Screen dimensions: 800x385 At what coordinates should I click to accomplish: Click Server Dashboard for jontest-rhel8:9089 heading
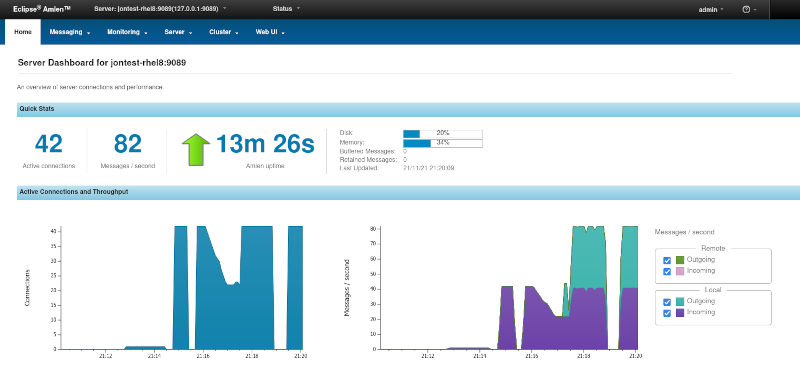[102, 63]
